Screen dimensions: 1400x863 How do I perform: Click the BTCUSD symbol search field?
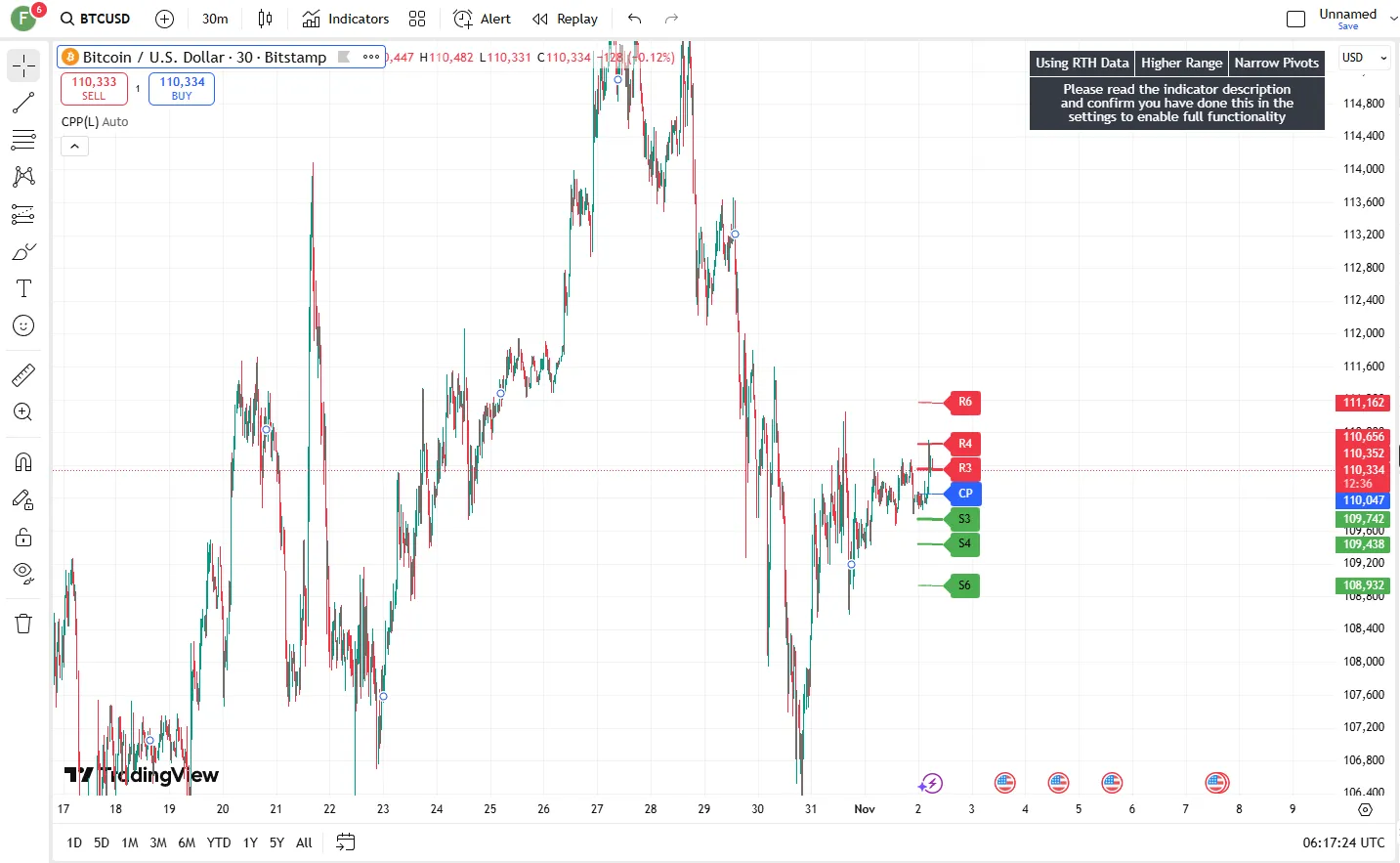coord(96,19)
